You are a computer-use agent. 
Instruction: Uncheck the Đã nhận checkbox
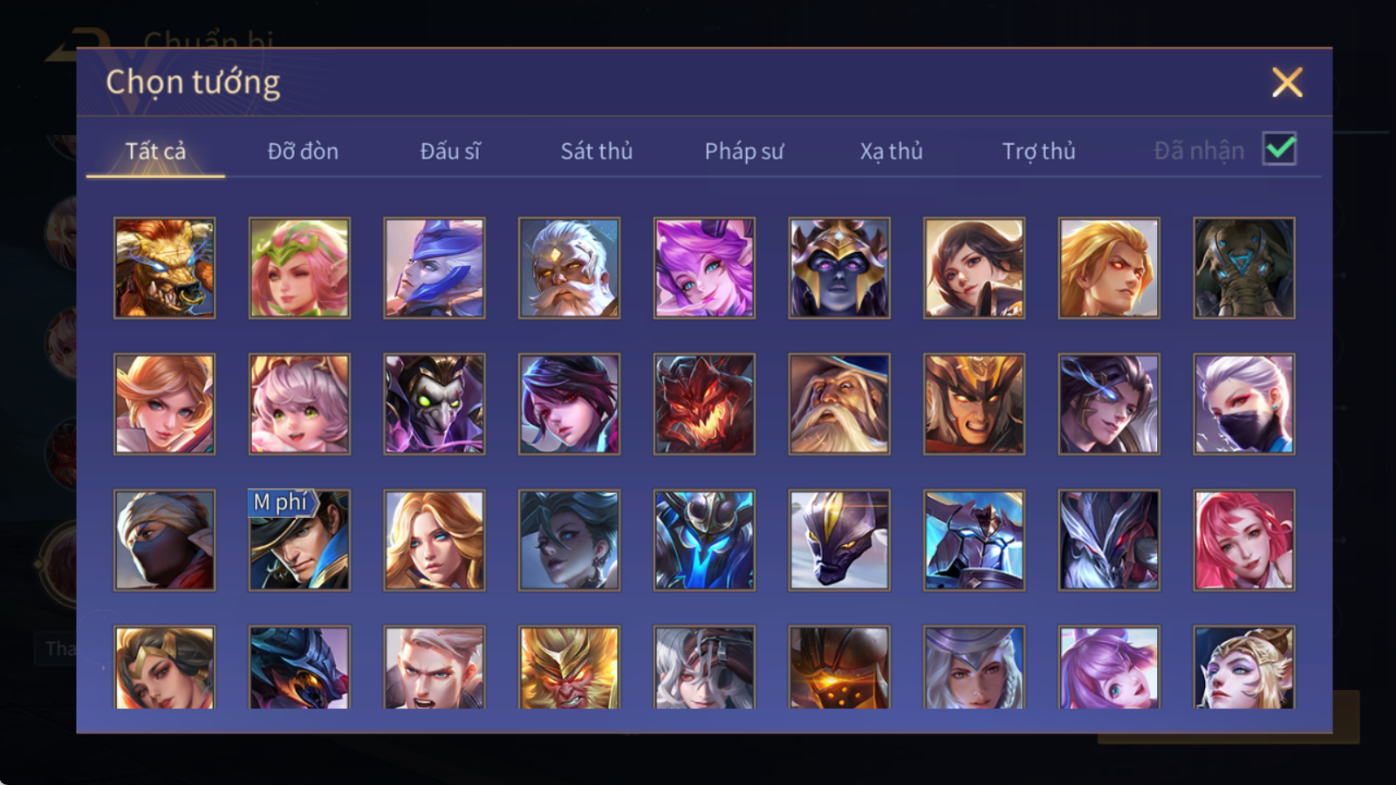(1279, 149)
